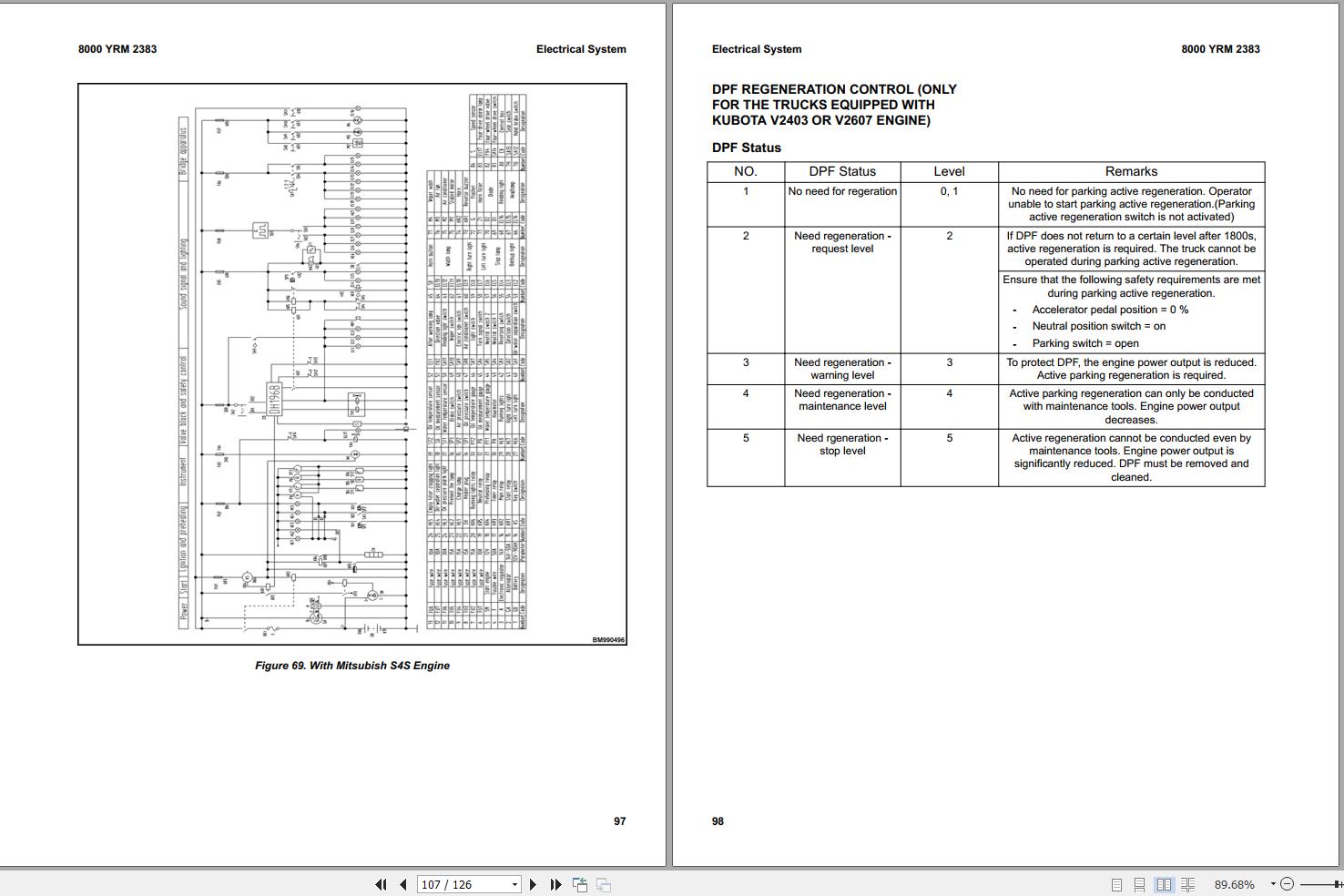Go to the previous page
The image size is (1344, 896).
click(402, 884)
